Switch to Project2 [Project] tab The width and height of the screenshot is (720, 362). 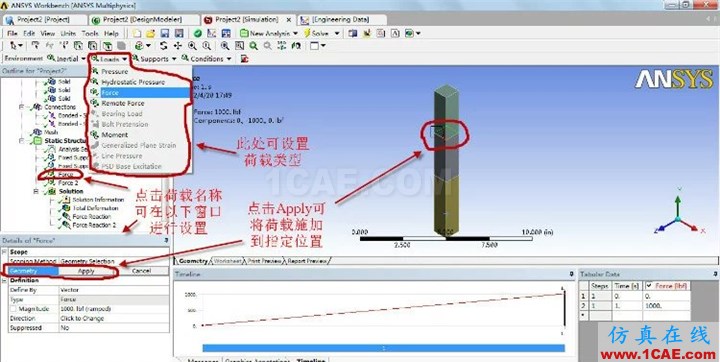click(x=44, y=20)
